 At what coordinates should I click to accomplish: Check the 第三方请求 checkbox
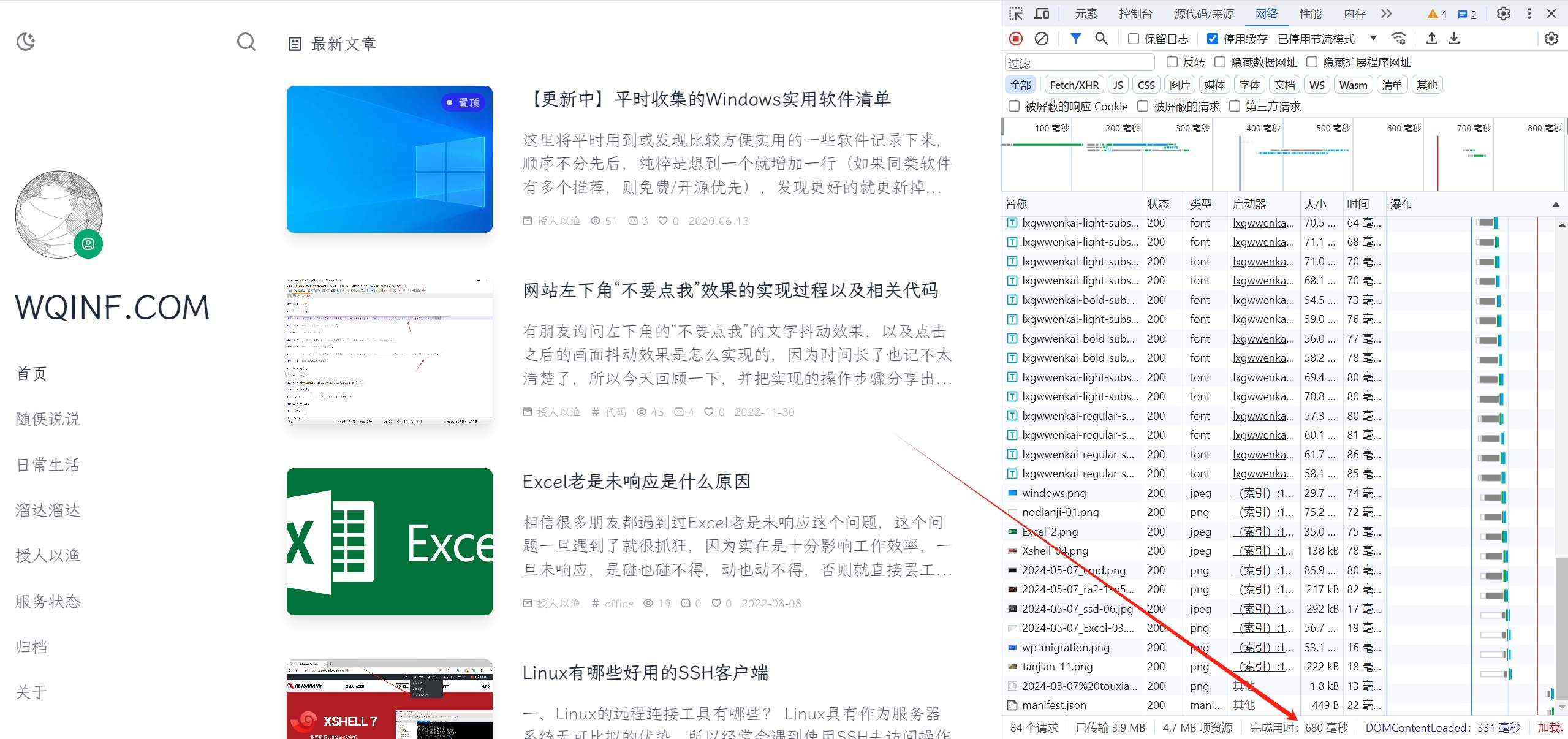click(1235, 106)
